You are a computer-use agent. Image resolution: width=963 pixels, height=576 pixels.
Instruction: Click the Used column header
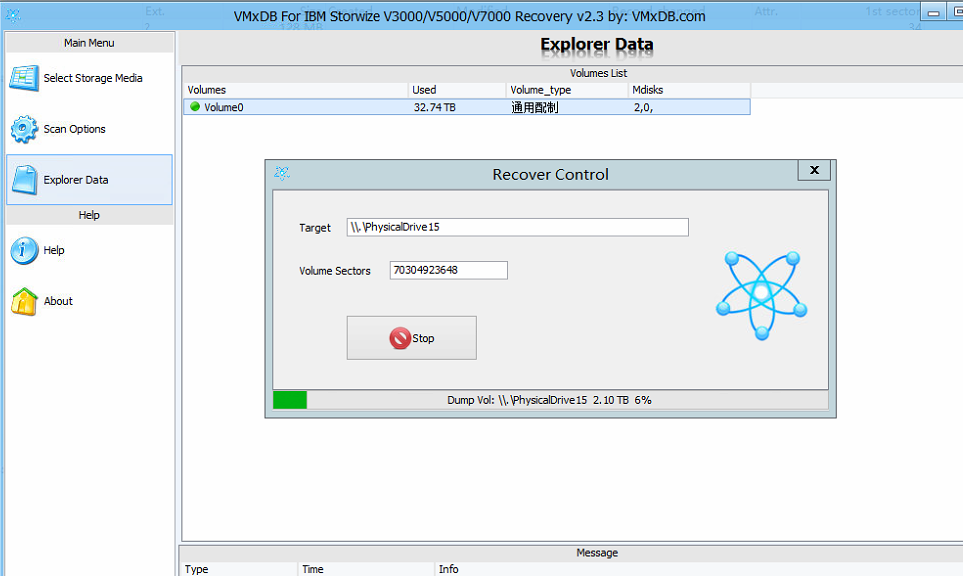click(457, 90)
